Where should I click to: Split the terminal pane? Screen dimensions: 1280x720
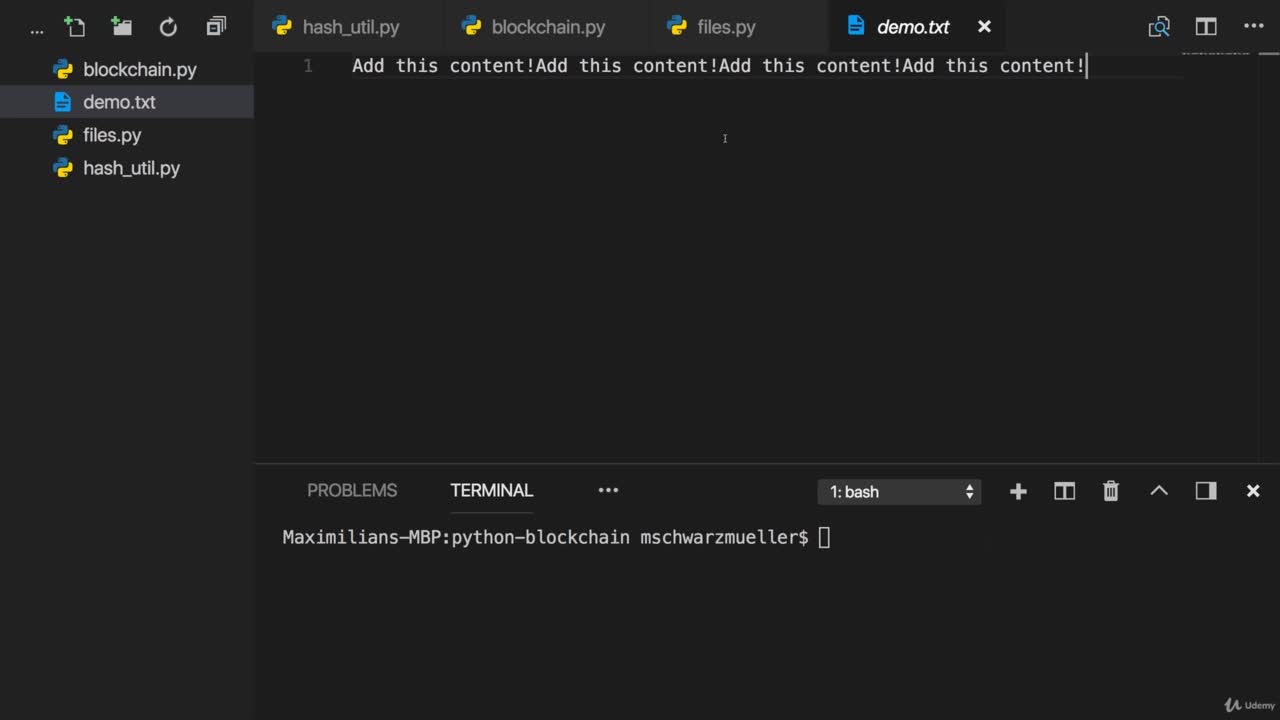1064,491
